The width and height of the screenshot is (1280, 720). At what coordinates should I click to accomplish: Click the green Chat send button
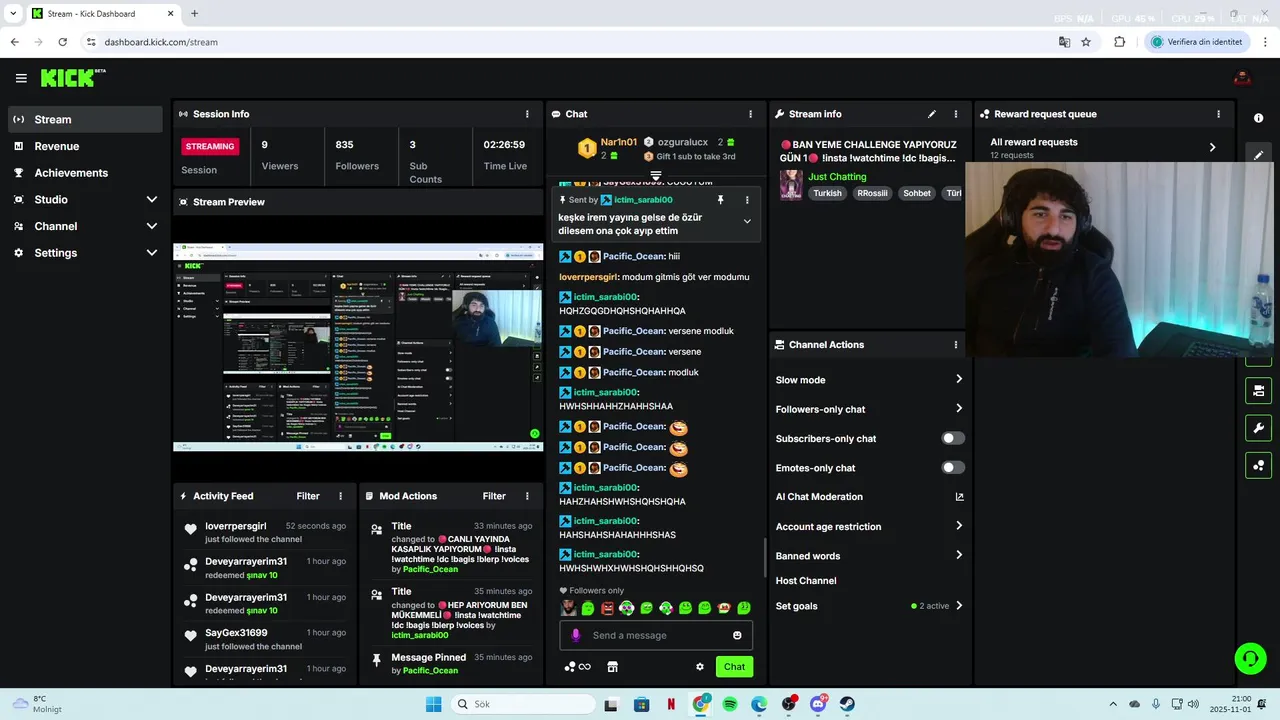click(x=734, y=667)
